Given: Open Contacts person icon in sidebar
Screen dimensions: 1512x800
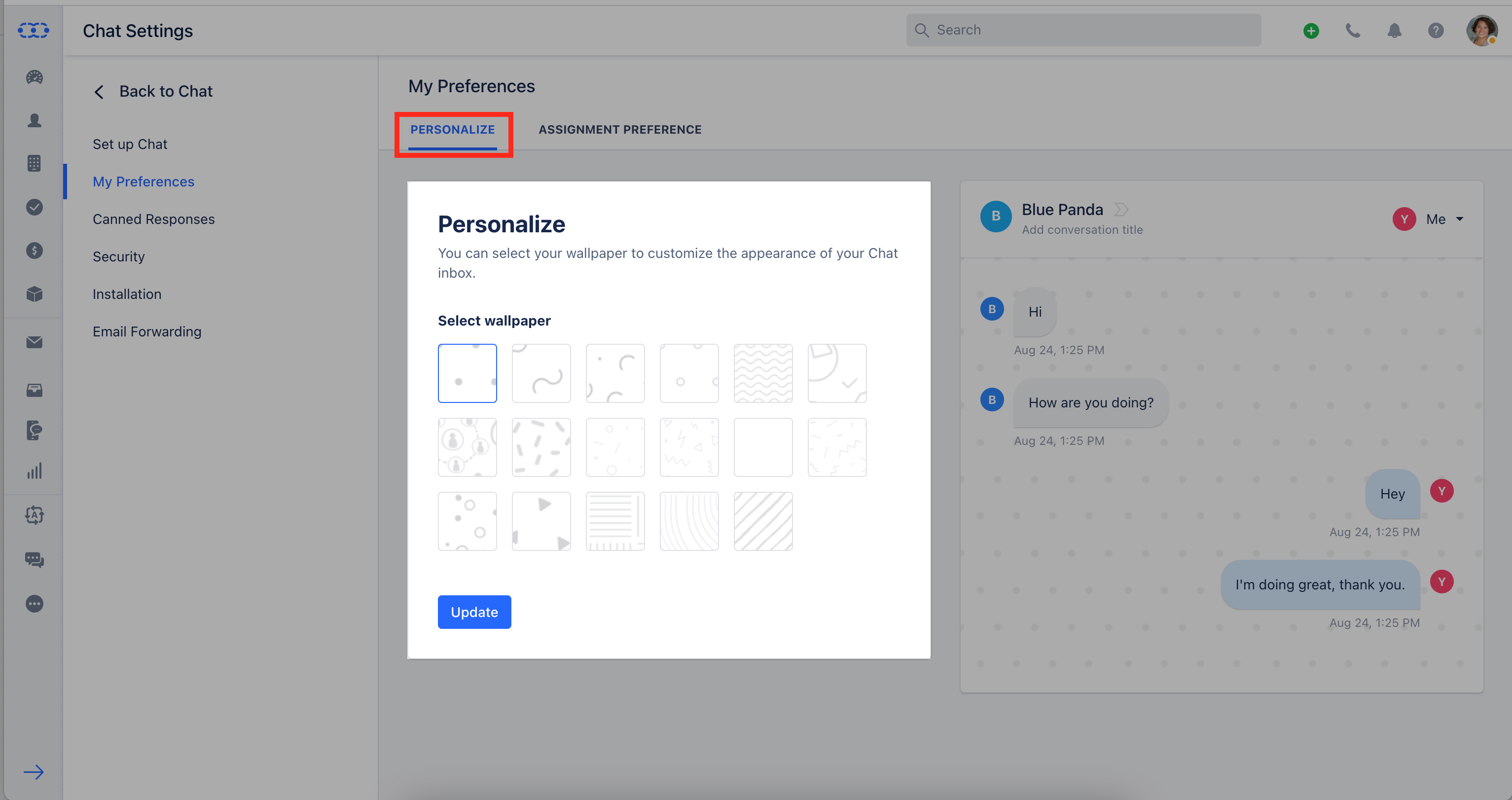Looking at the screenshot, I should tap(34, 120).
